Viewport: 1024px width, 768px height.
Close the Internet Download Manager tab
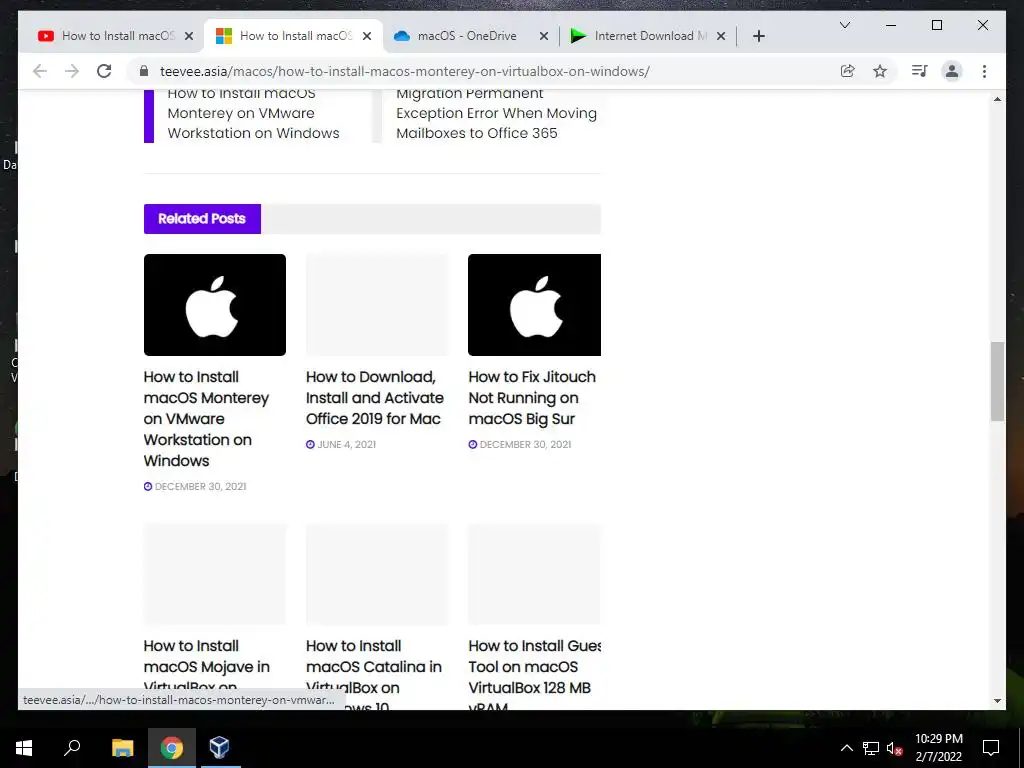tap(721, 36)
